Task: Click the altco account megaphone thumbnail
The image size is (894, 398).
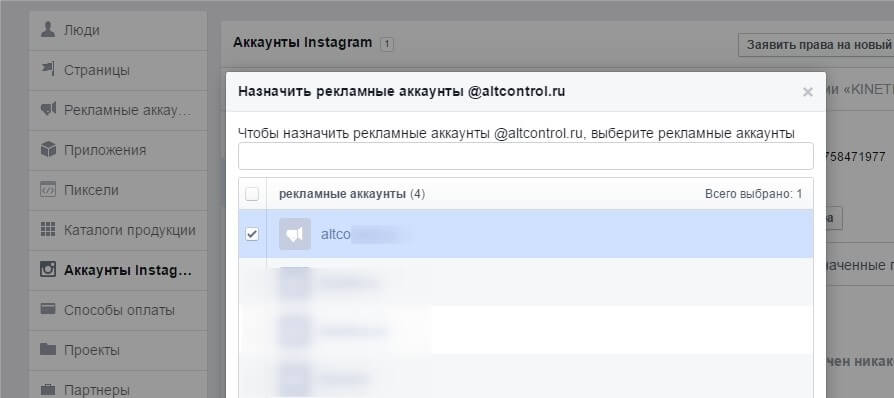Action: pyautogui.click(x=295, y=234)
